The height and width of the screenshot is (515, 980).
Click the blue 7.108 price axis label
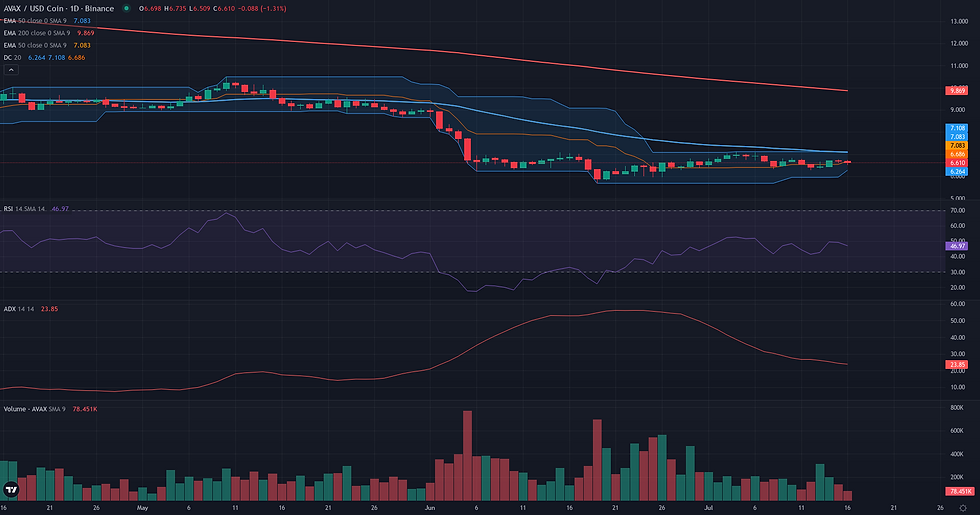[957, 128]
